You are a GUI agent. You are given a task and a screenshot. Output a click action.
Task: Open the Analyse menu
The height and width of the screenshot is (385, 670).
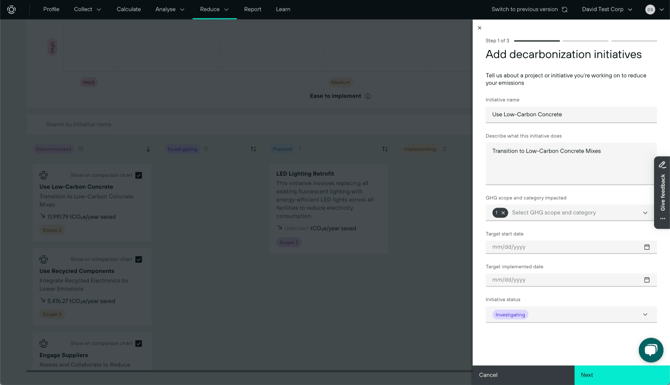point(170,9)
